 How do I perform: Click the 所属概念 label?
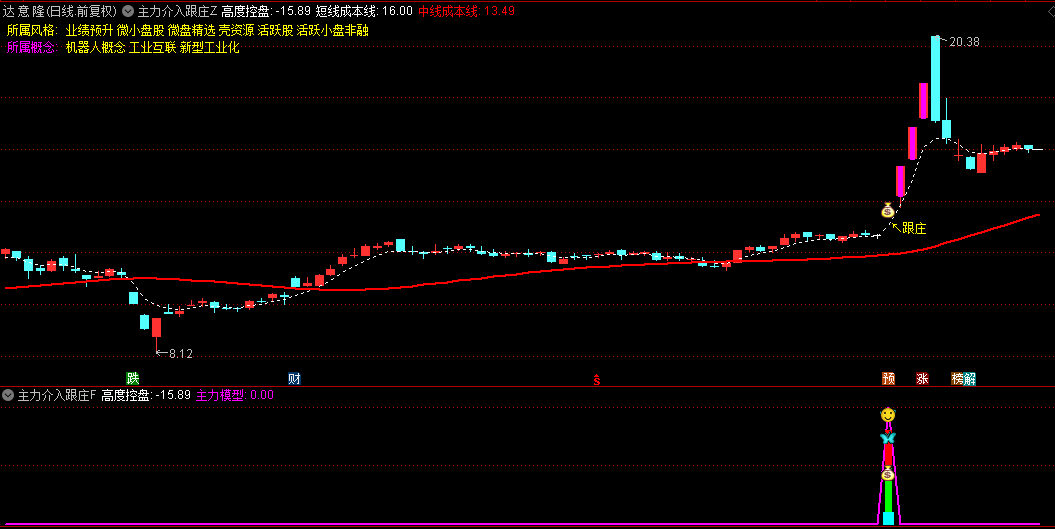tap(32, 47)
